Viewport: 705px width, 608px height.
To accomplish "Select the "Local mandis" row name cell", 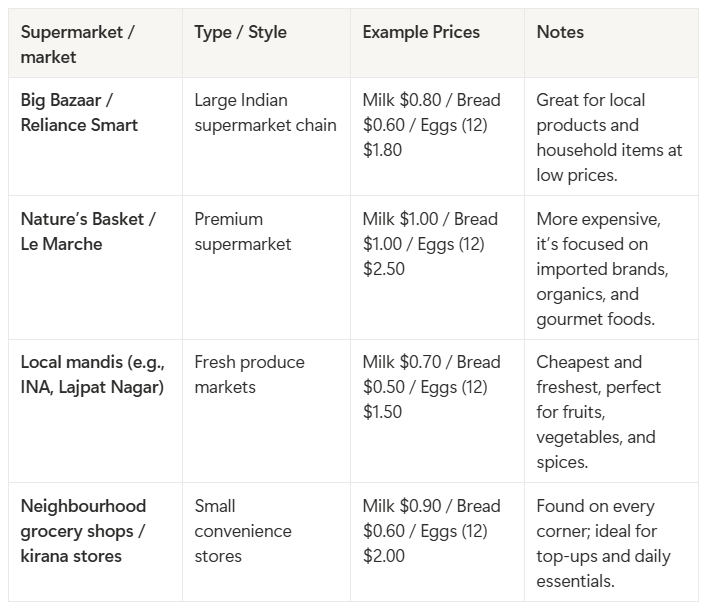I will pyautogui.click(x=92, y=374).
